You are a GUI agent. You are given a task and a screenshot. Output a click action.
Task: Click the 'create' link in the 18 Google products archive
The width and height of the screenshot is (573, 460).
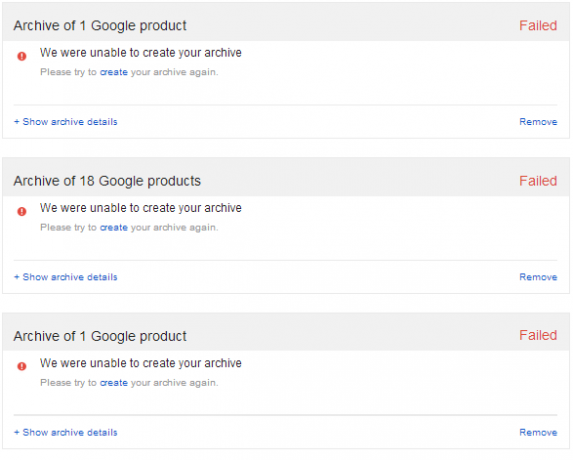[x=114, y=227]
